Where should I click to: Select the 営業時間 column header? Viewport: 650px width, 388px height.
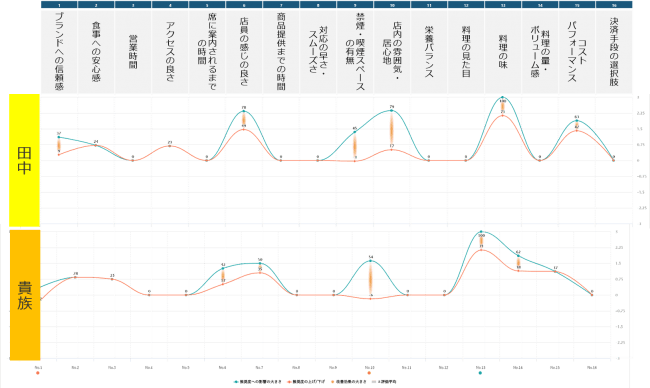[133, 51]
